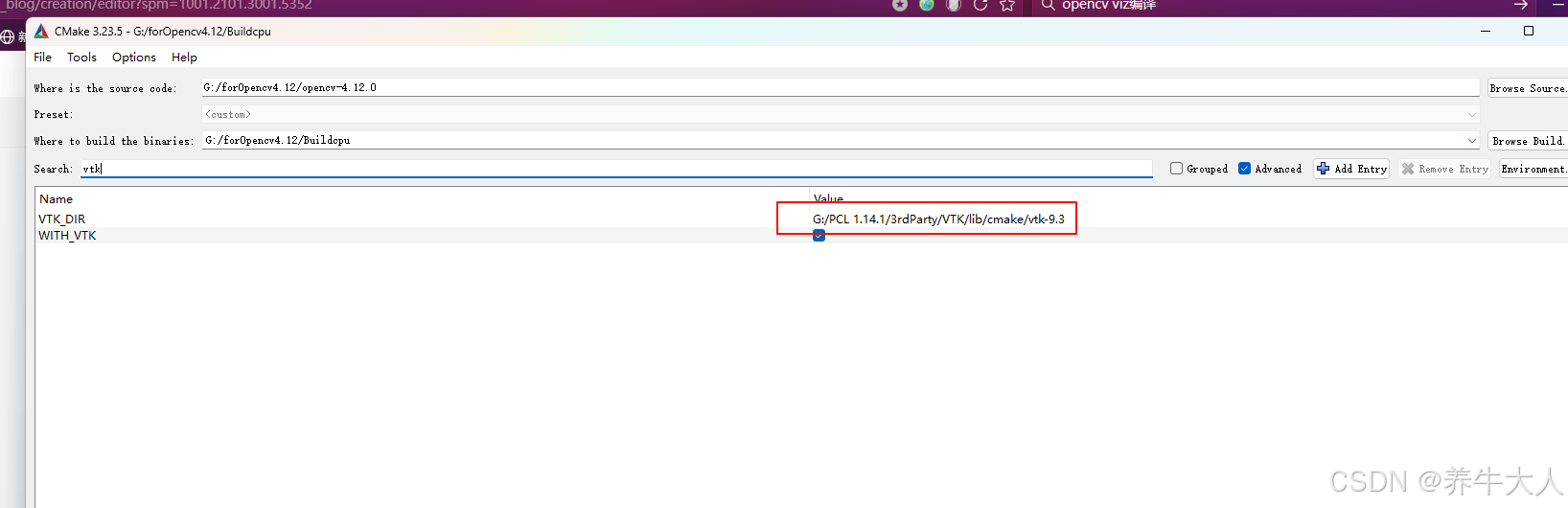
Task: Click the browser shield icon
Action: tap(953, 5)
